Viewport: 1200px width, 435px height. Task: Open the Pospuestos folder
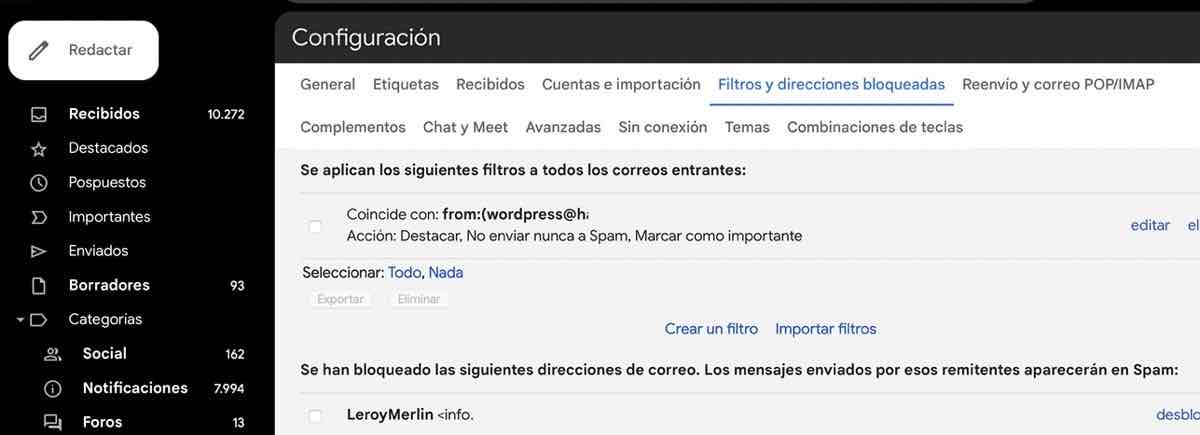107,183
